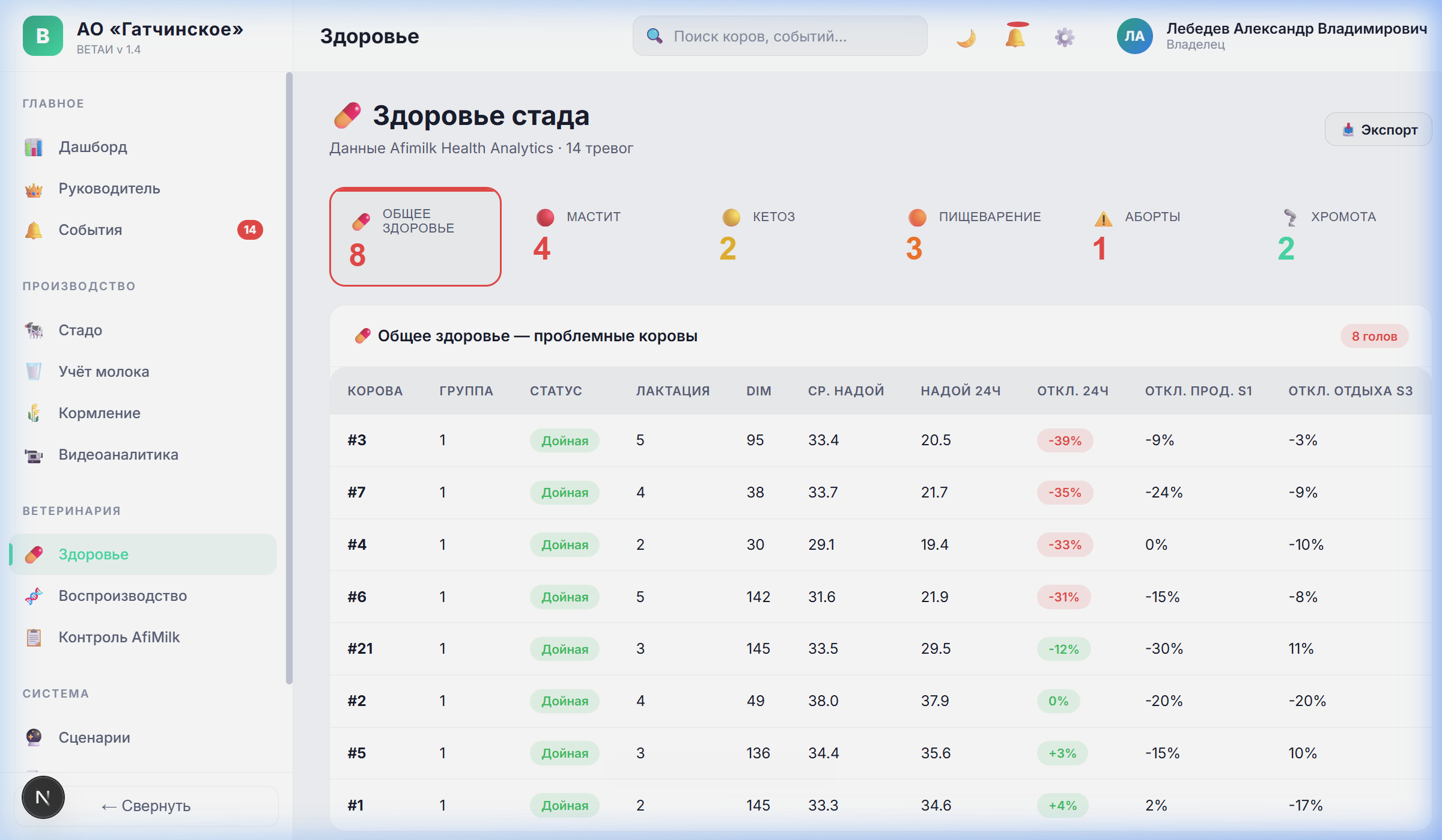Toggle dark mode moon icon
The height and width of the screenshot is (840, 1442).
[x=966, y=37]
